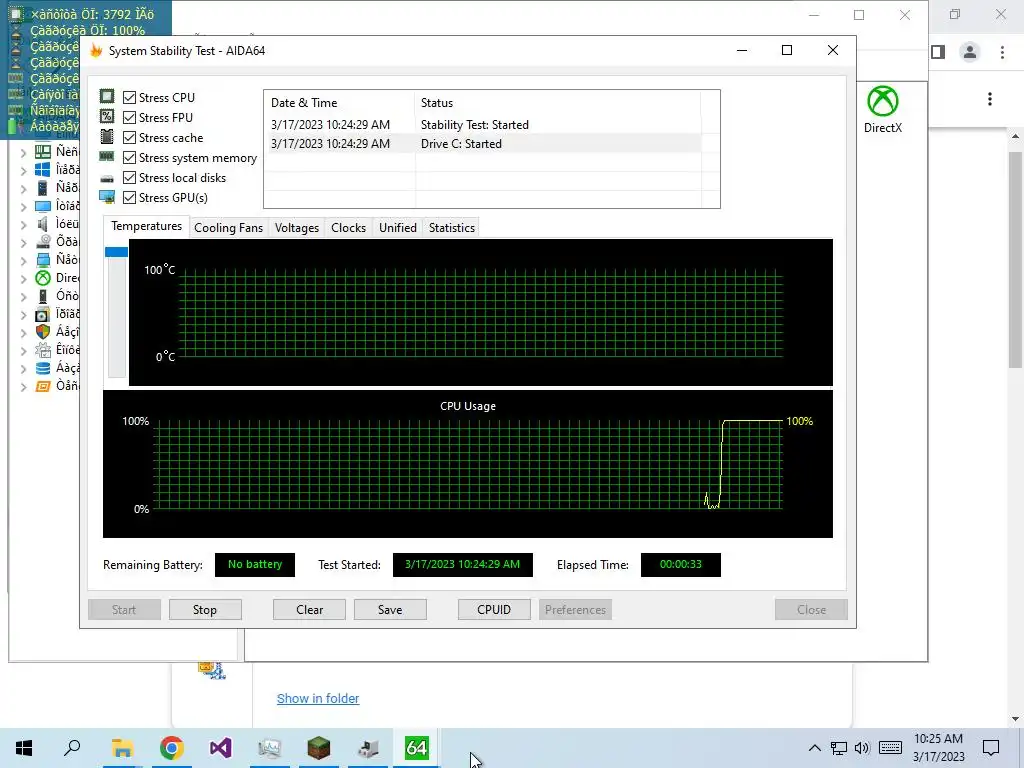Expand the motherboard node chevron in the AIDA64 tree
This screenshot has height=768, width=1024.
click(23, 152)
